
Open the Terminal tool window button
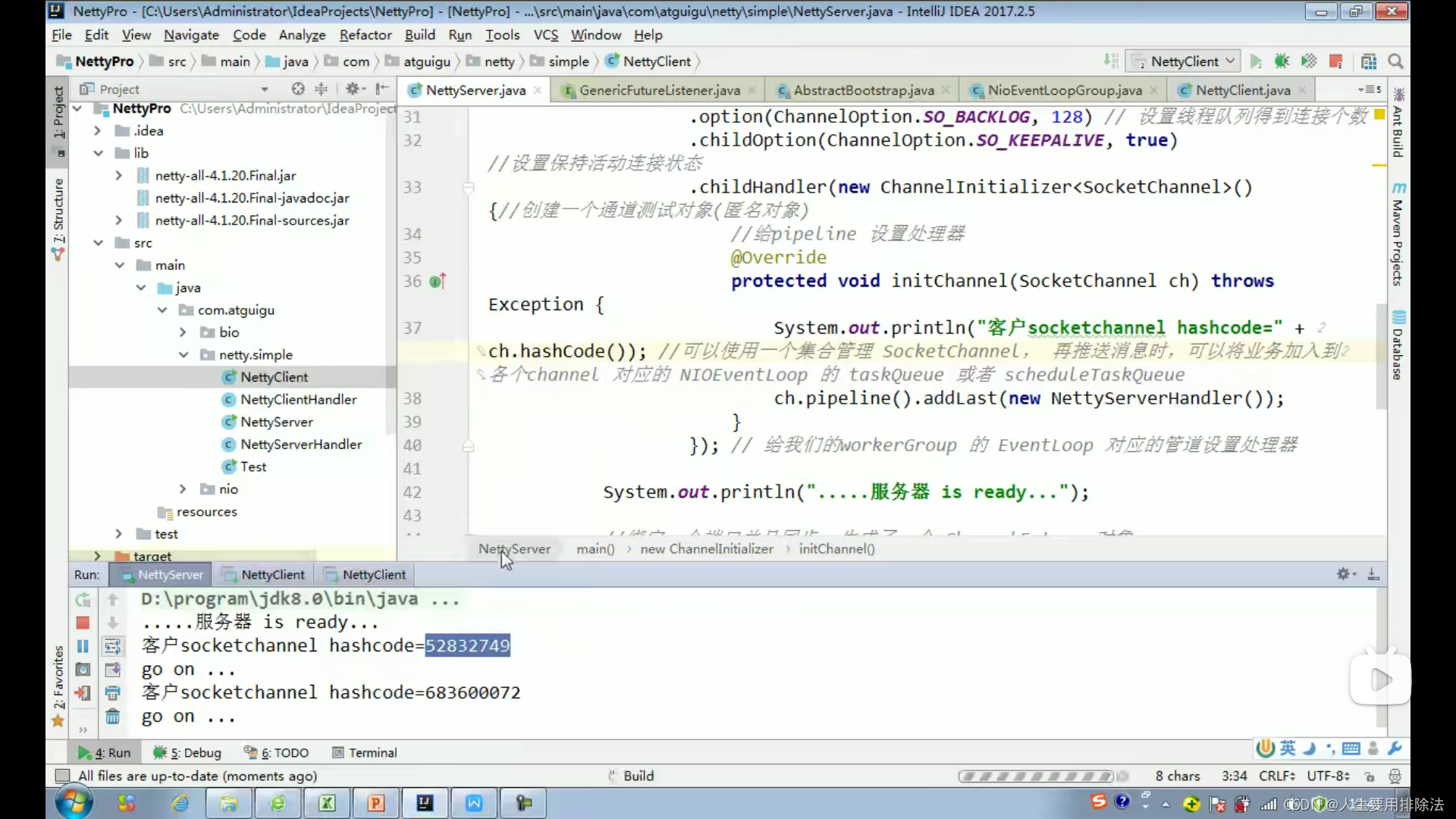[x=365, y=752]
